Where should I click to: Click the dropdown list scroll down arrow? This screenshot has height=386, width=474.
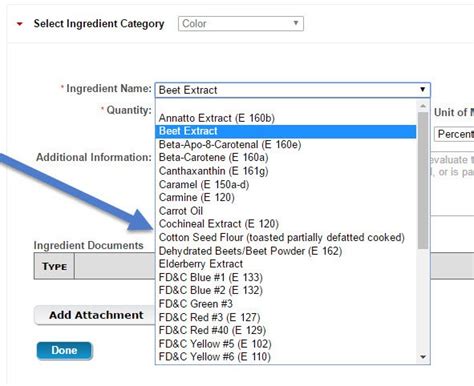(423, 357)
